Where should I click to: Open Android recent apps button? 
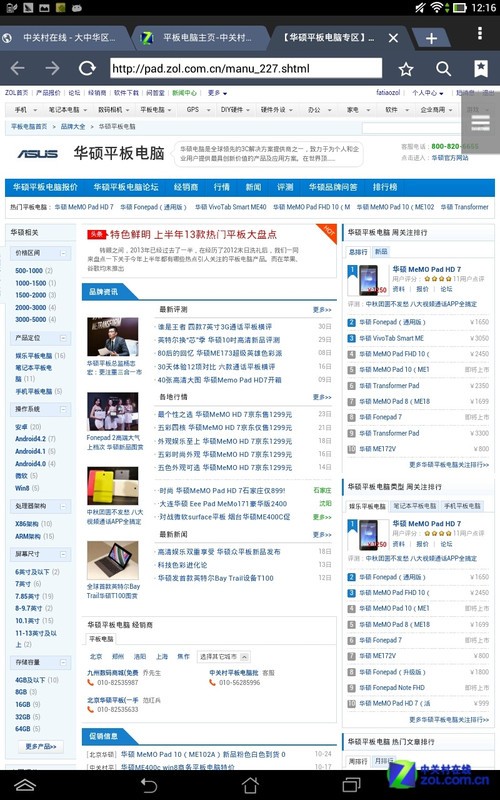click(351, 785)
